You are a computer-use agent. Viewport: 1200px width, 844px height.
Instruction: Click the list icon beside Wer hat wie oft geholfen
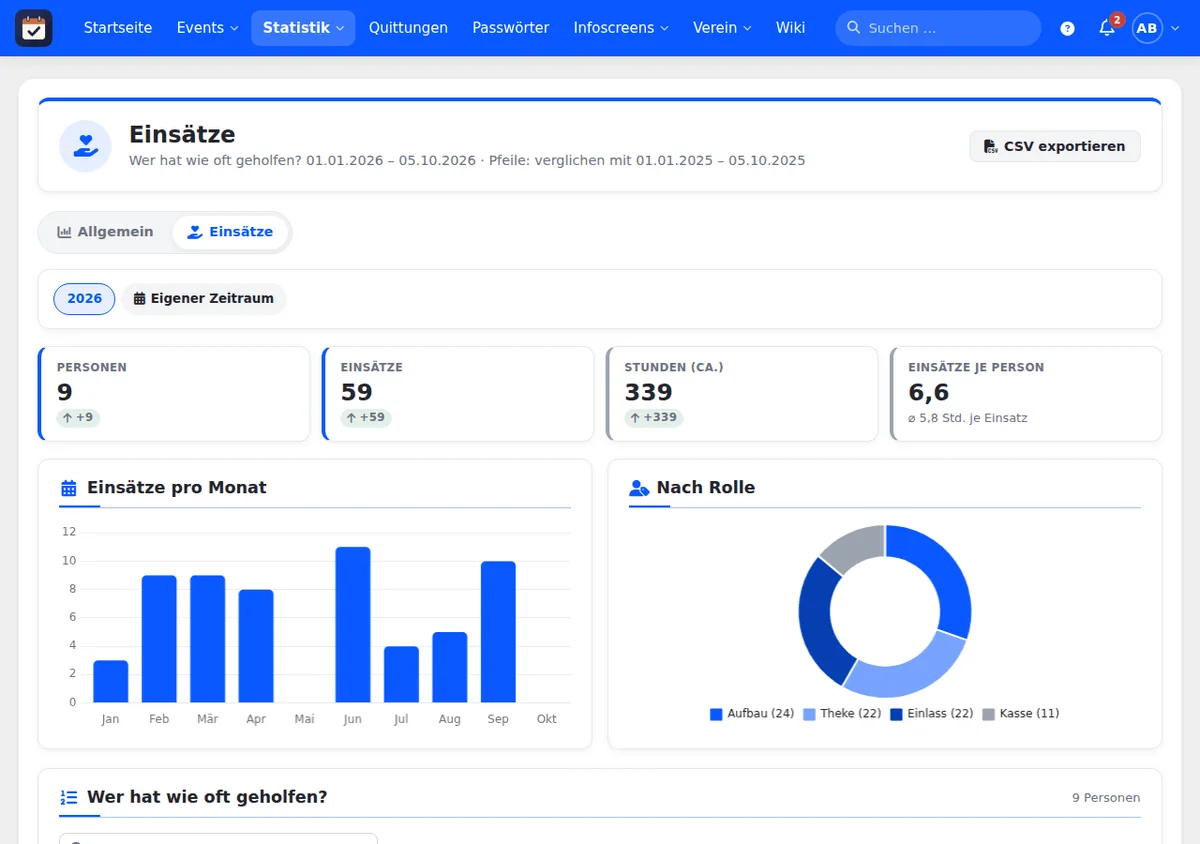tap(69, 797)
